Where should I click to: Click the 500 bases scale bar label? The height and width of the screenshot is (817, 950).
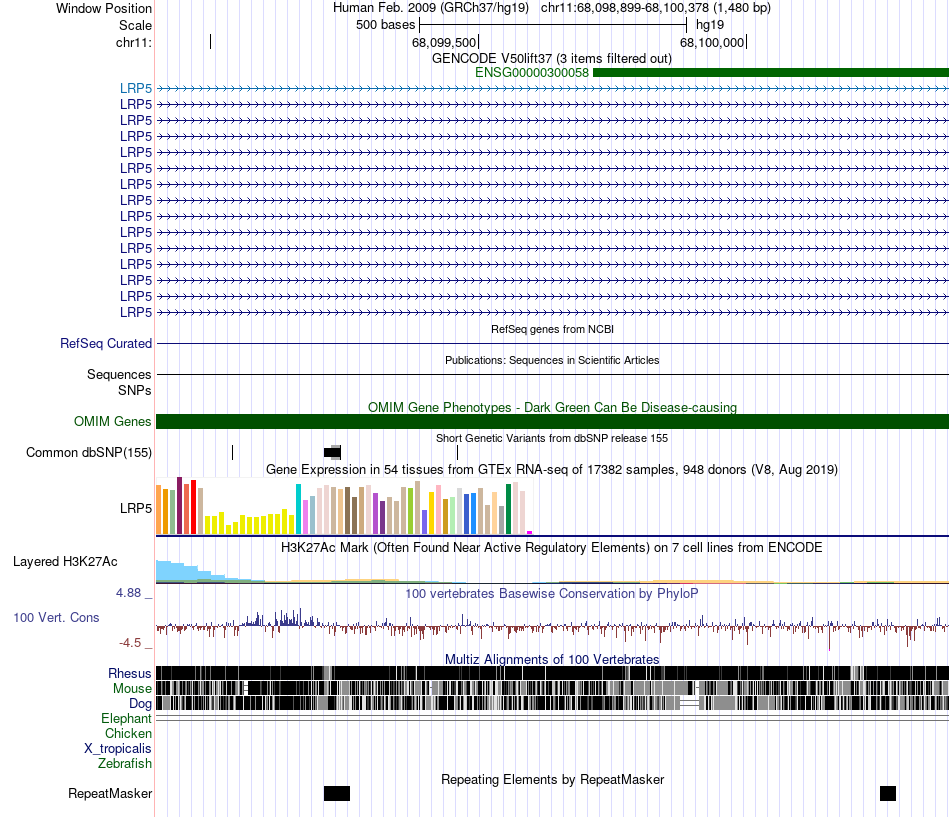pos(385,25)
